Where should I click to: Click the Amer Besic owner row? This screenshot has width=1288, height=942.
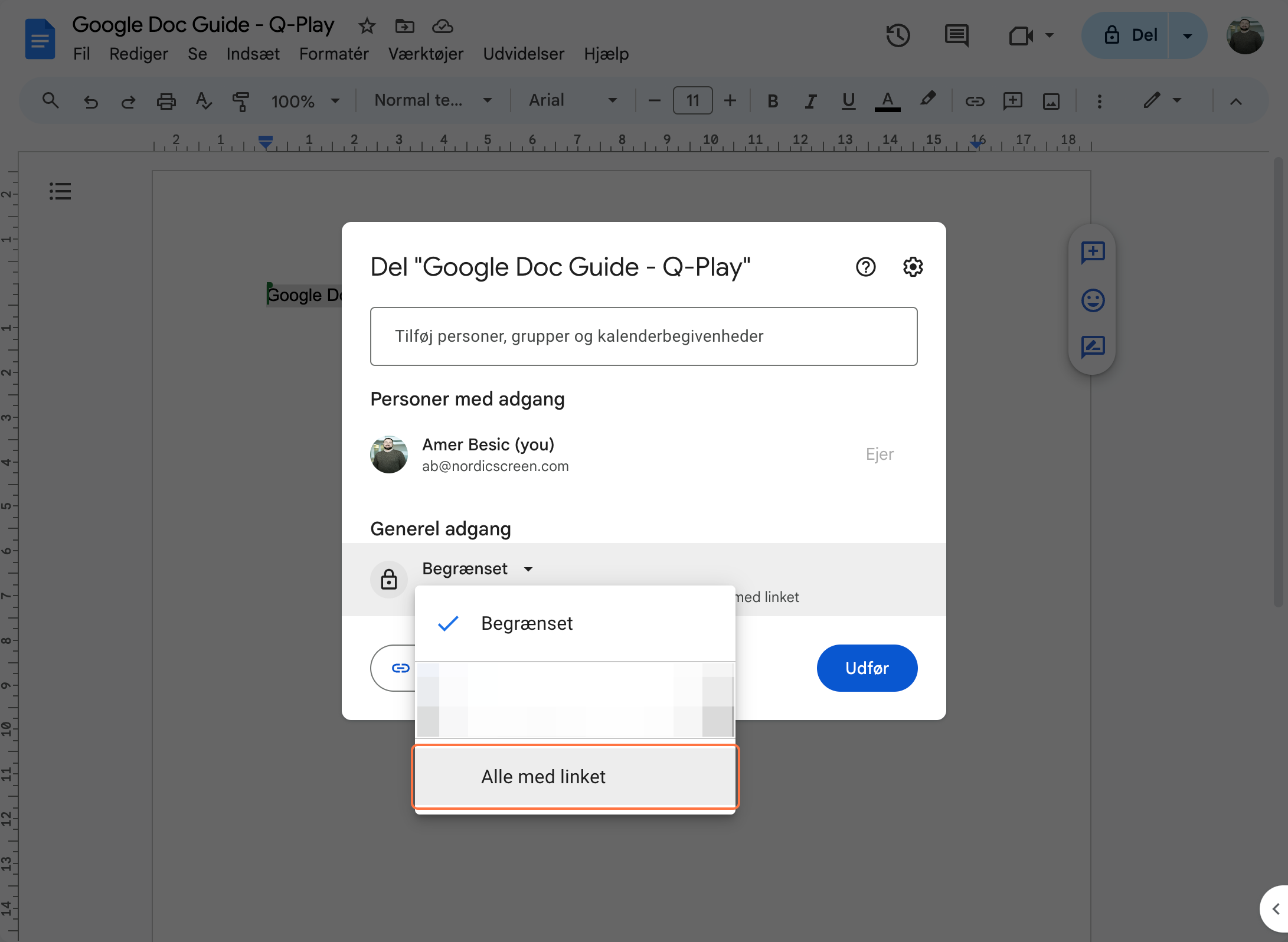click(x=643, y=454)
